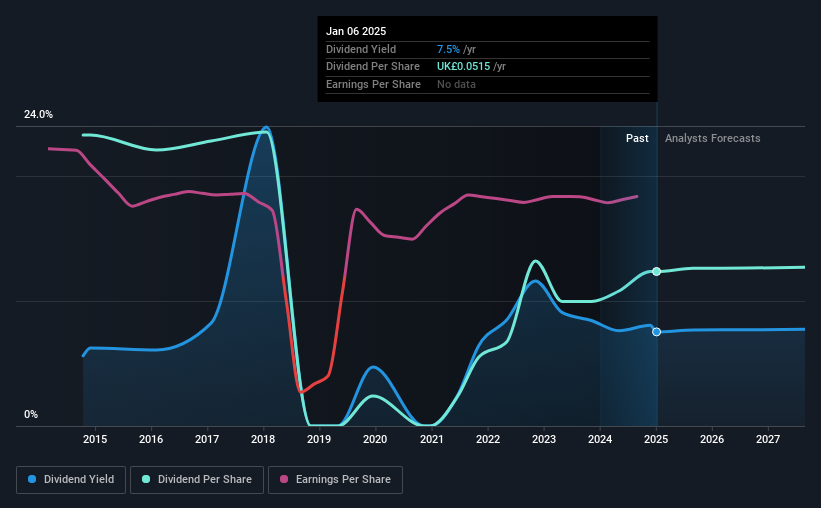821x508 pixels.
Task: Click the blue Dividend Yield legend dot
Action: [32, 479]
